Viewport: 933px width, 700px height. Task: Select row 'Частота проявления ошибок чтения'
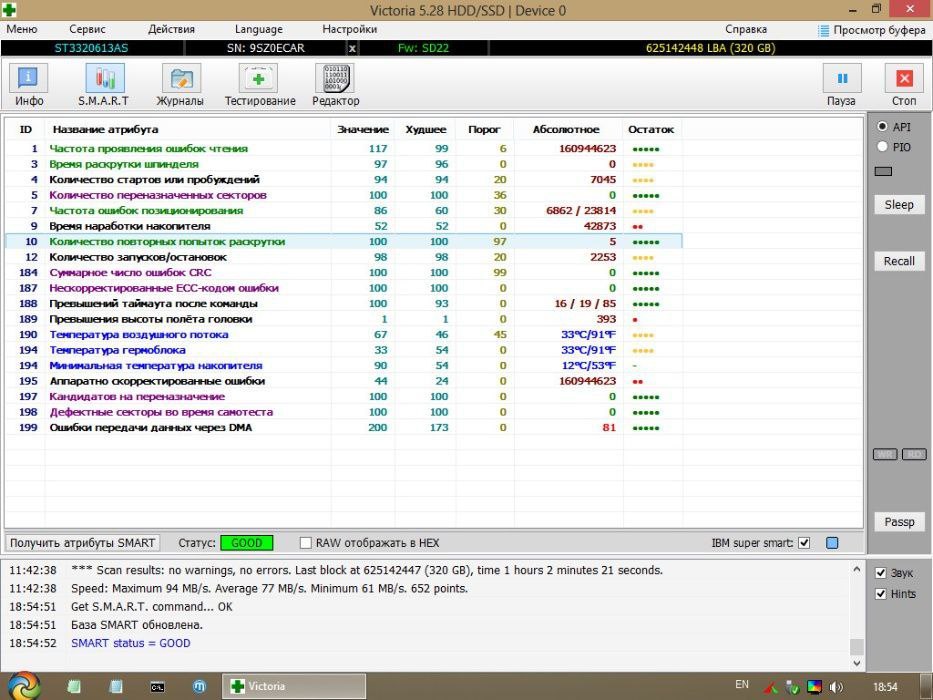[x=343, y=149]
